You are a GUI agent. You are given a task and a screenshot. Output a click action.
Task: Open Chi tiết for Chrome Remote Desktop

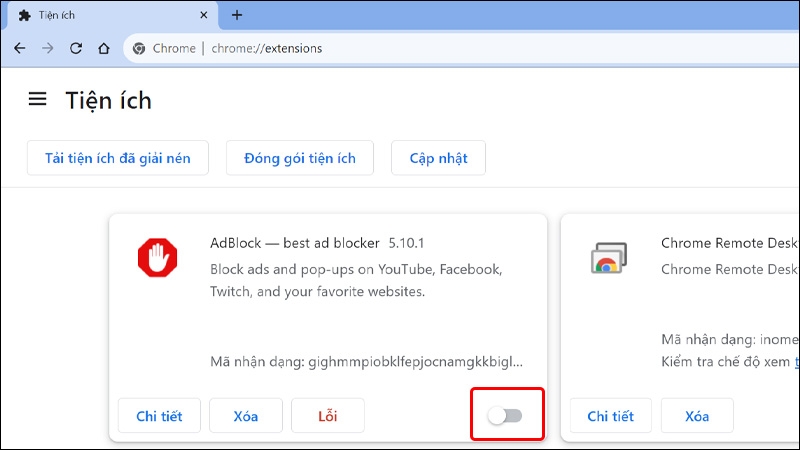click(x=611, y=416)
